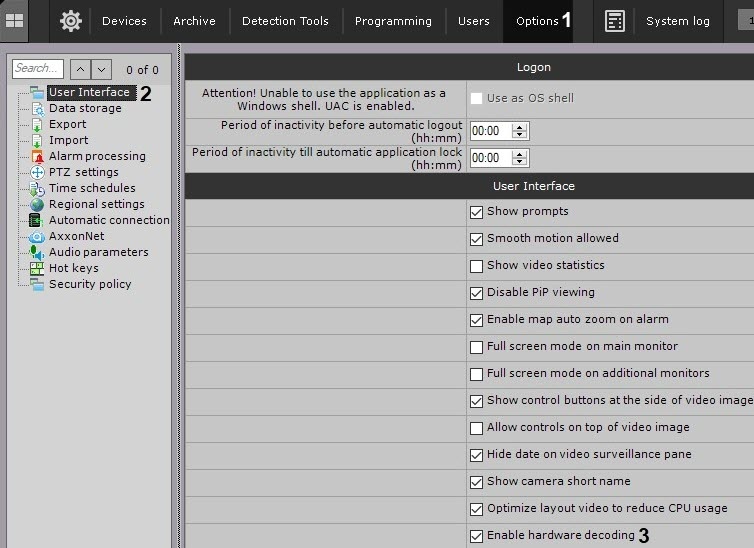Viewport: 754px width, 548px height.
Task: Select Security policy in settings tree
Action: 90,284
